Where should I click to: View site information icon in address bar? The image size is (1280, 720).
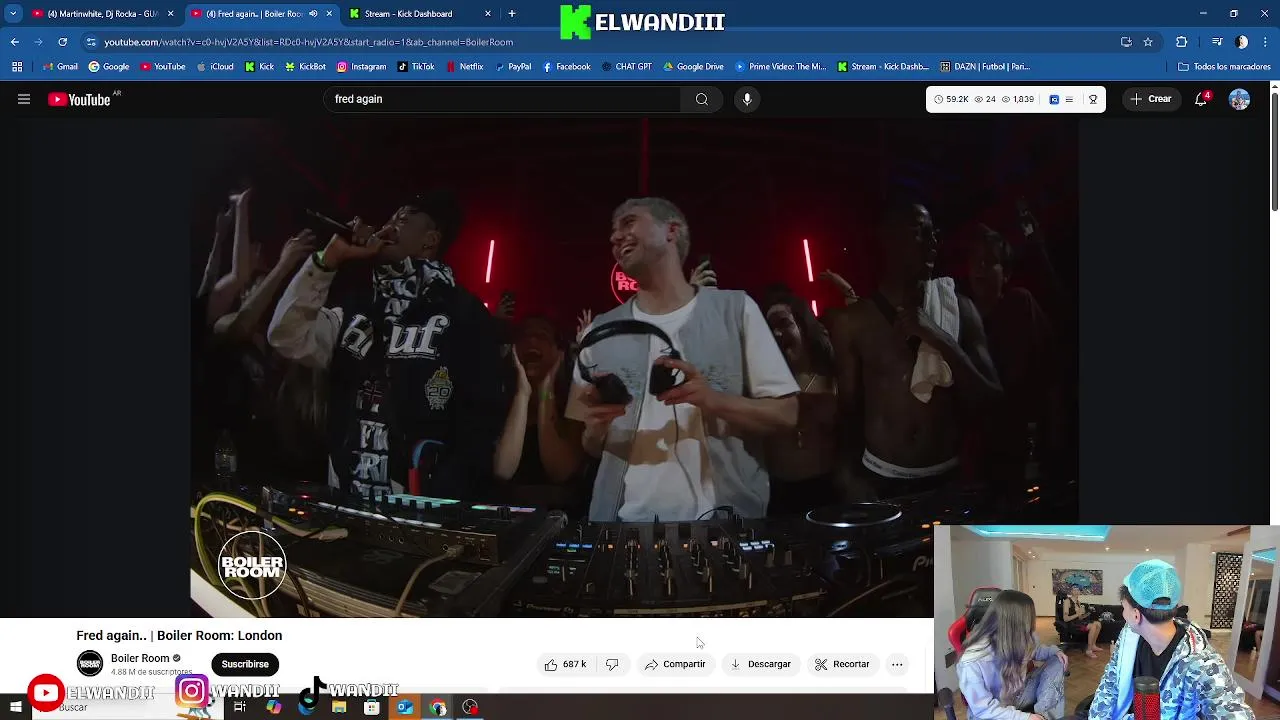pyautogui.click(x=91, y=42)
